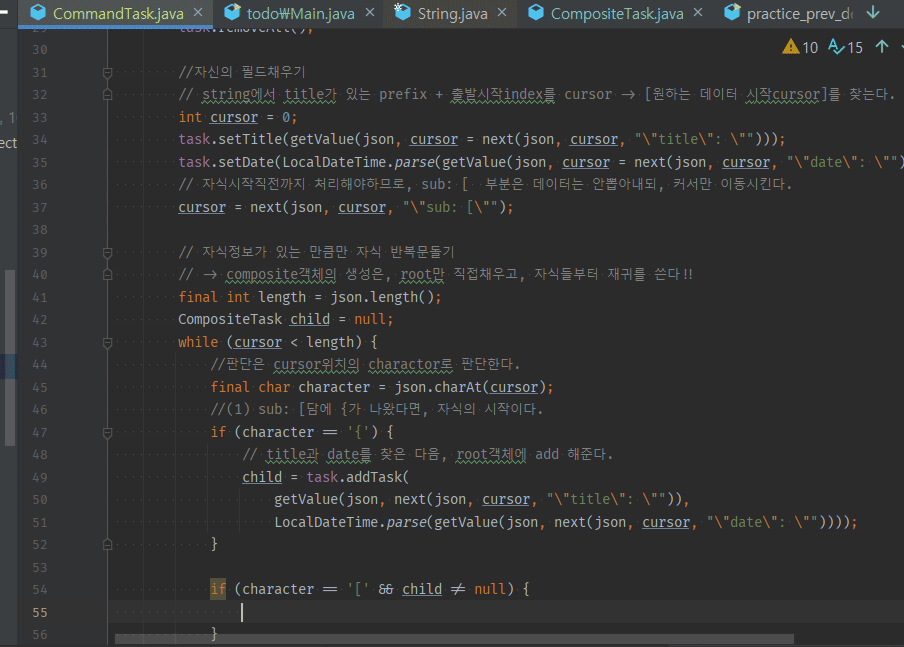Click 'LocalDateTime.parse' on line 35

[355, 162]
